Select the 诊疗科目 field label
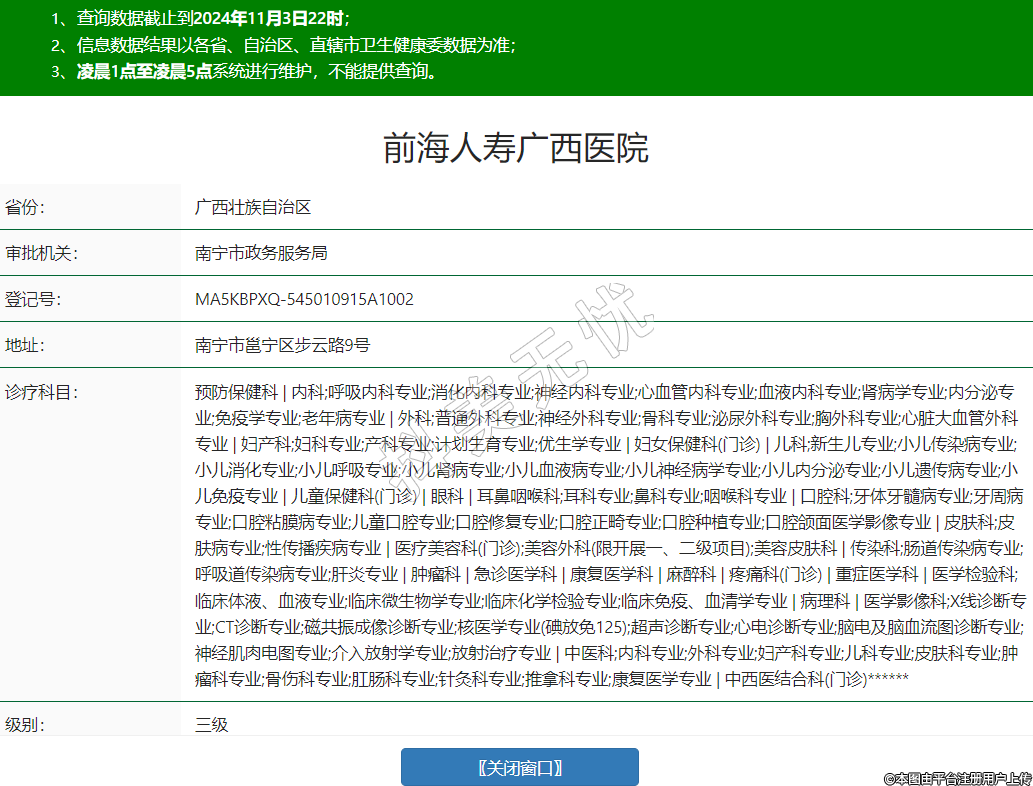This screenshot has height=786, width=1033. coord(40,391)
